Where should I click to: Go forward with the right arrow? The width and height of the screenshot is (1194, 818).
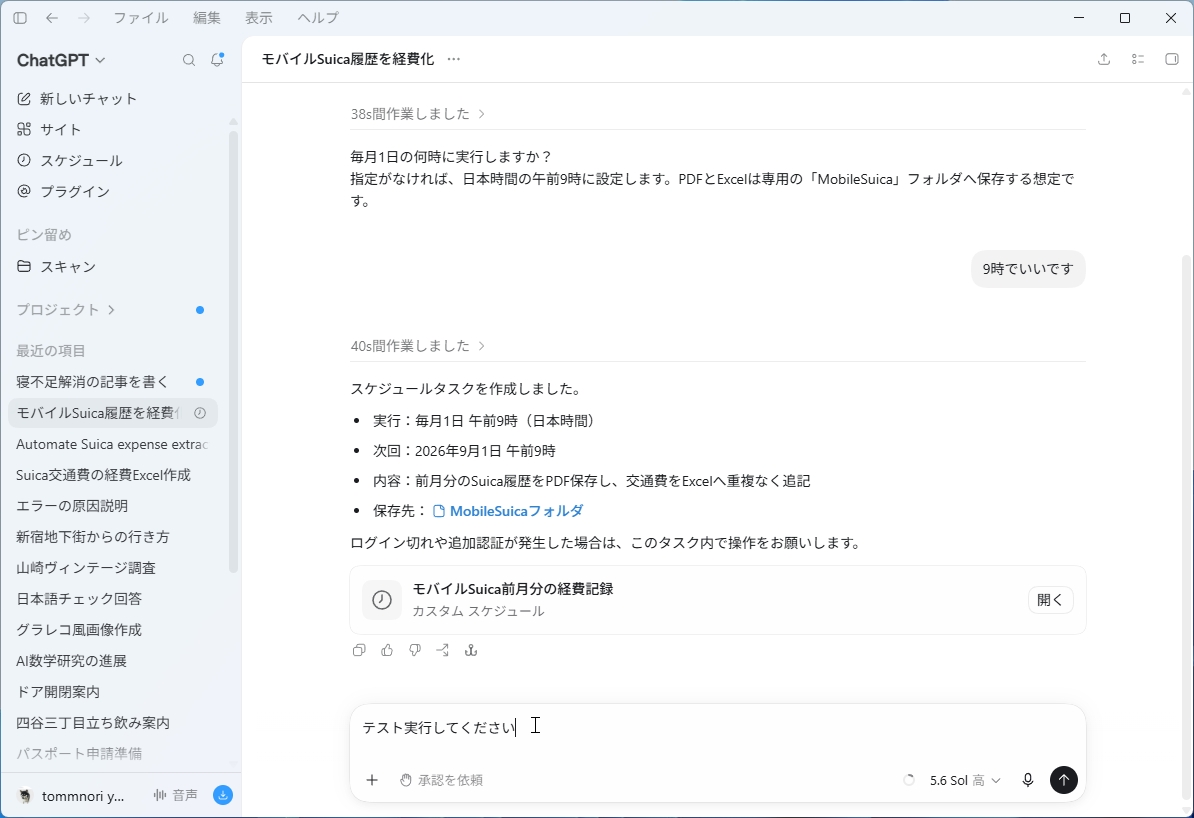tap(84, 18)
